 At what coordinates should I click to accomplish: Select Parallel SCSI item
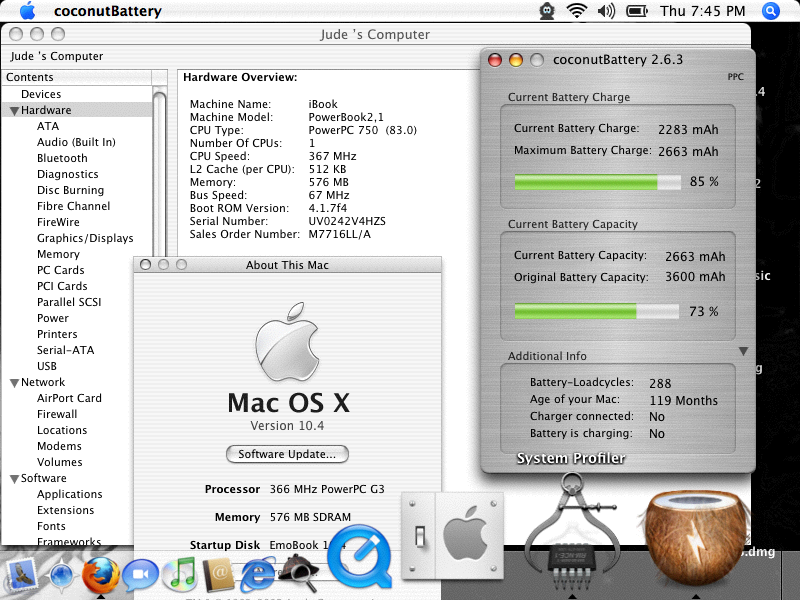tap(69, 302)
